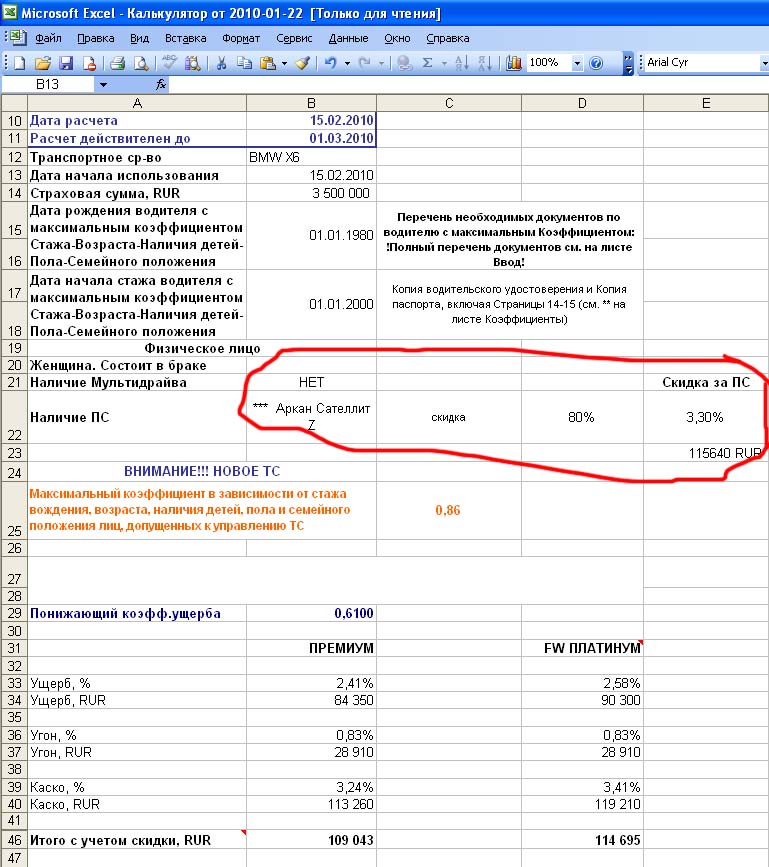The height and width of the screenshot is (867, 769).
Task: Expand toolbar options chevron
Action: point(628,63)
